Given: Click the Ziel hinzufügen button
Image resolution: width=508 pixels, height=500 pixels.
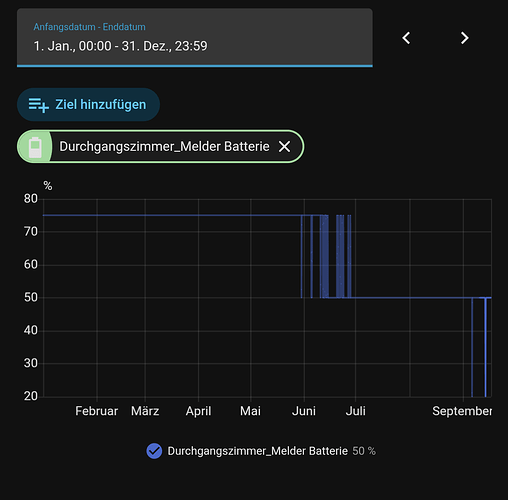Looking at the screenshot, I should [88, 104].
